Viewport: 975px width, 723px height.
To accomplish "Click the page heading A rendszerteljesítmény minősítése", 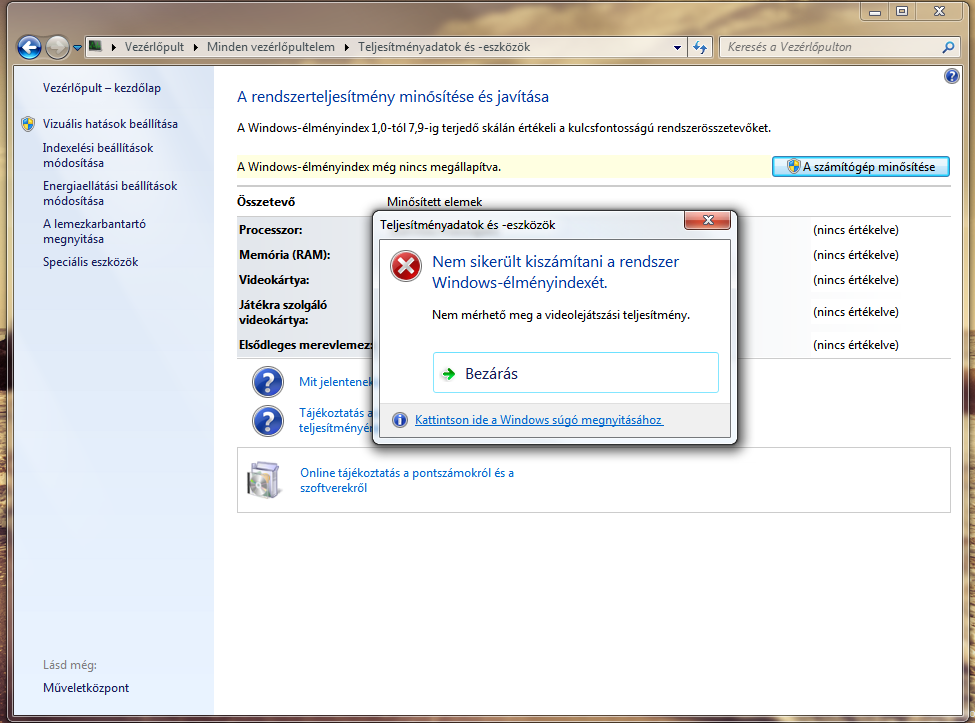I will [x=393, y=97].
